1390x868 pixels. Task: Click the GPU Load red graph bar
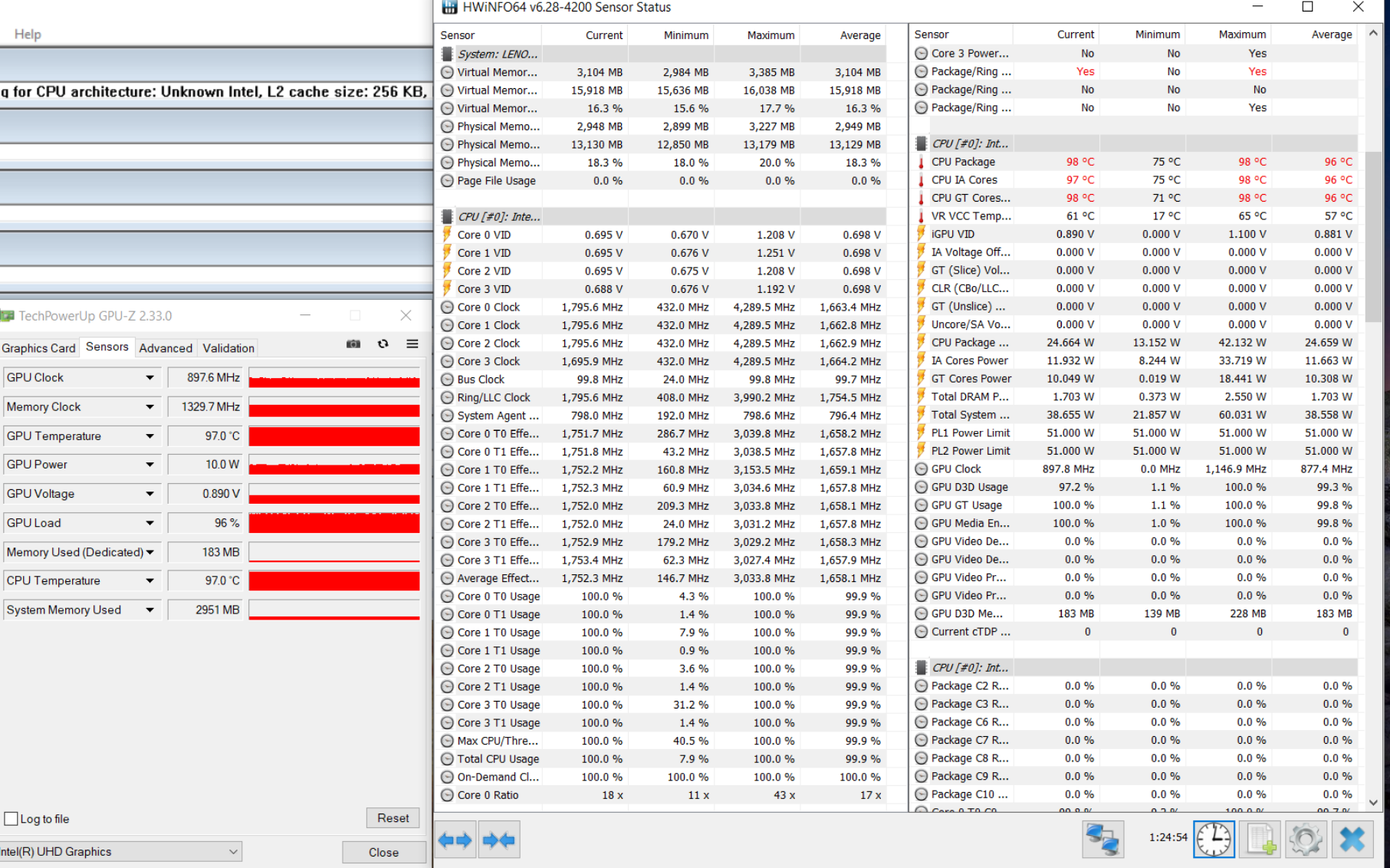coord(334,523)
